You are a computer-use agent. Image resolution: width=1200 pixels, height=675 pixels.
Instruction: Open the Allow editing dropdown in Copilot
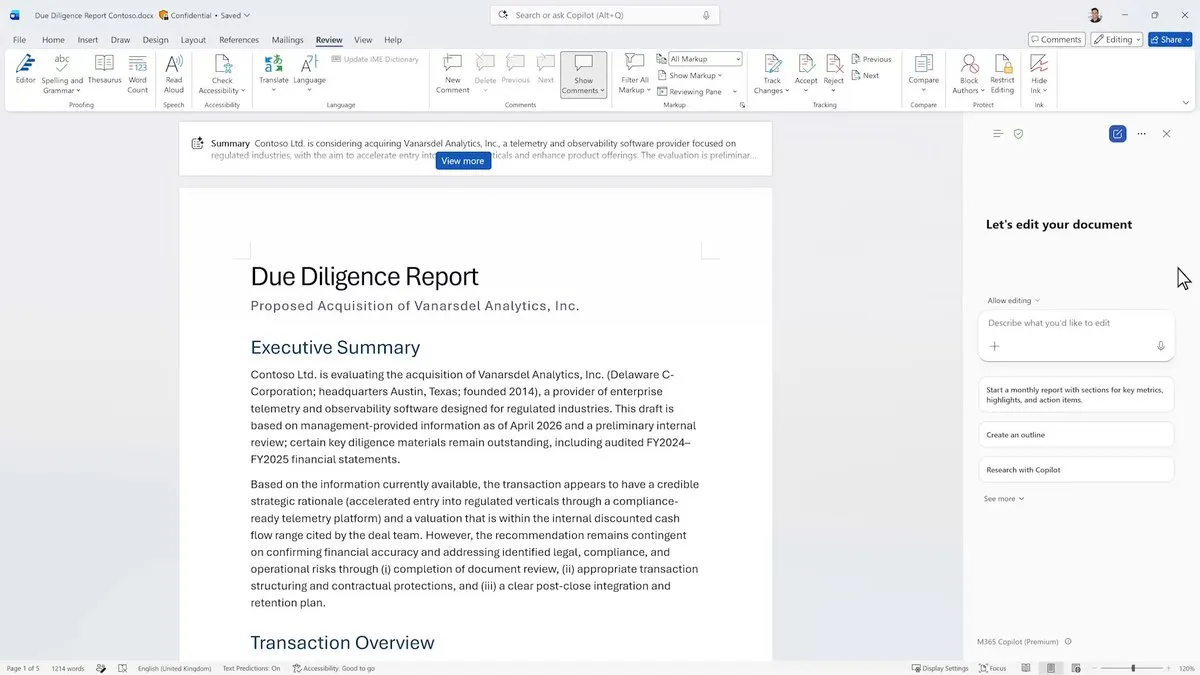1013,300
